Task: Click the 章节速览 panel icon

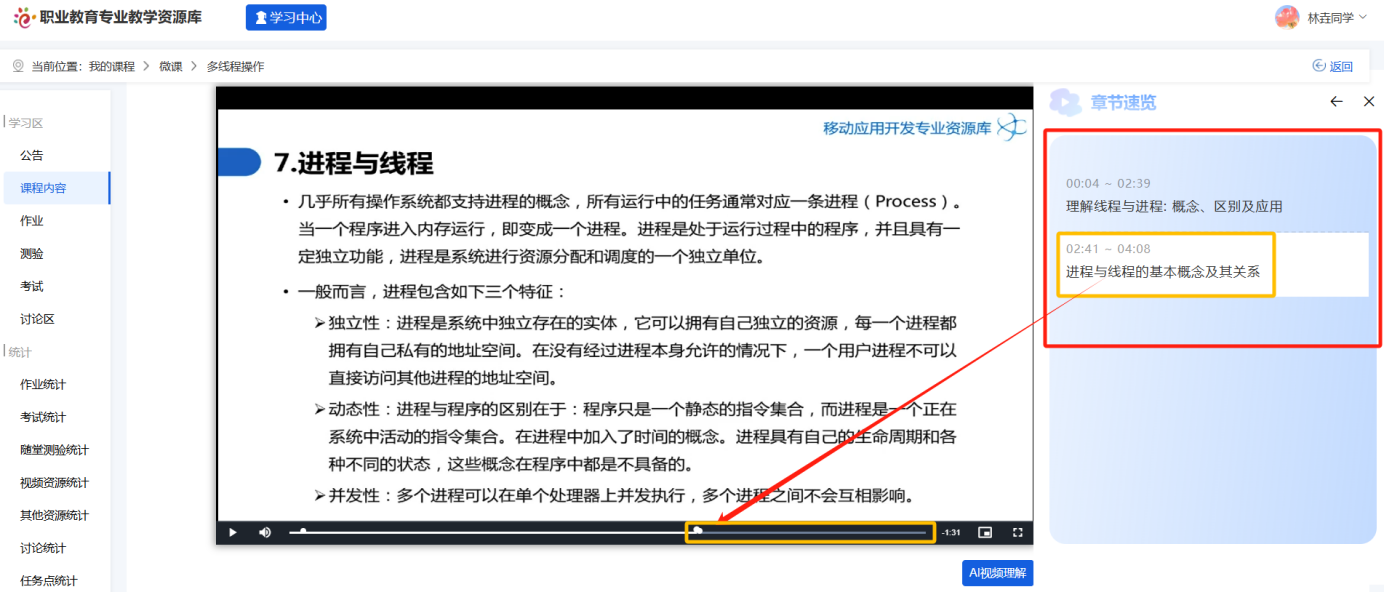Action: pyautogui.click(x=1063, y=101)
